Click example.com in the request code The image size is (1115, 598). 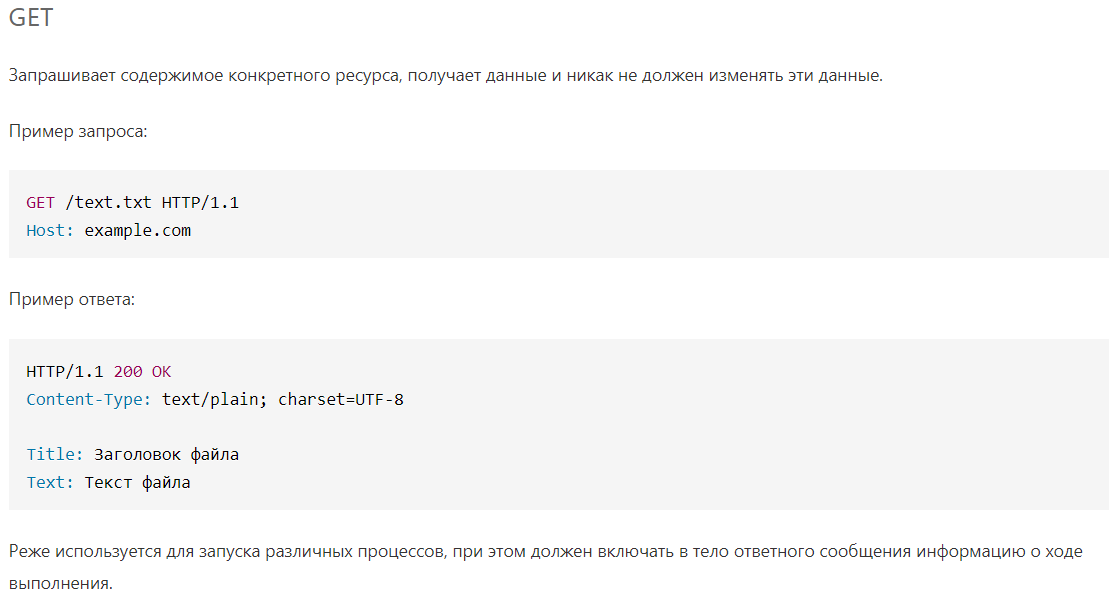point(137,231)
